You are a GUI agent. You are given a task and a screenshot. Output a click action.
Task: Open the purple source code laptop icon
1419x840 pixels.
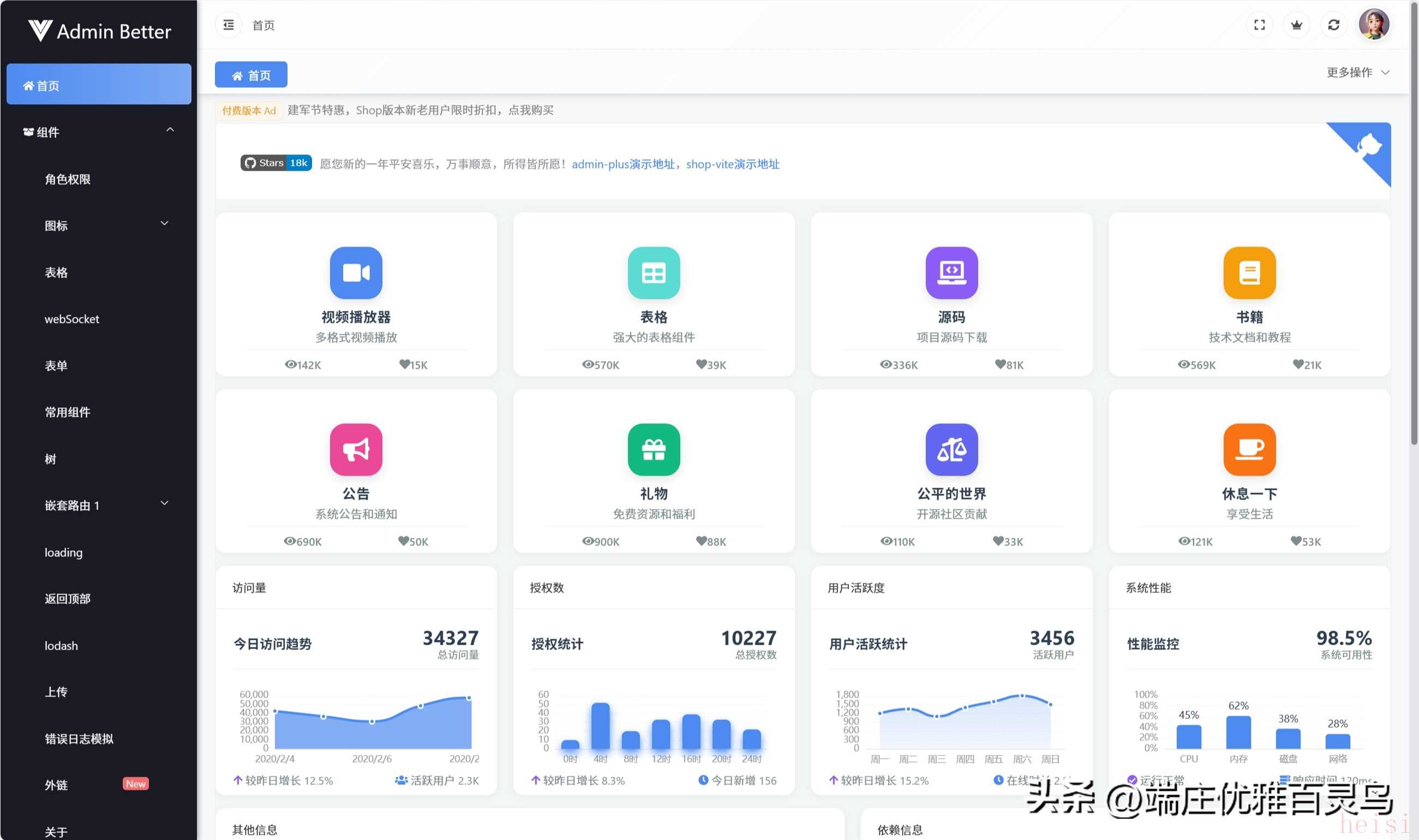(951, 273)
